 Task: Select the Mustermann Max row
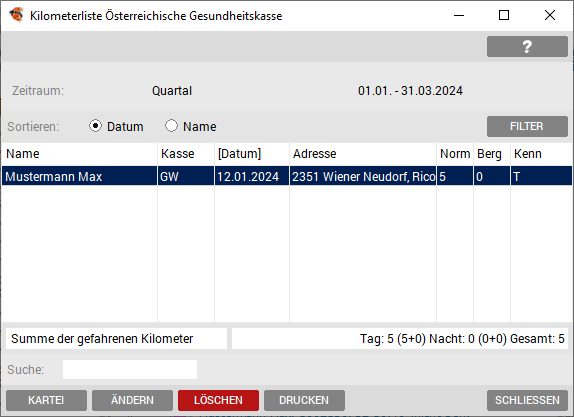tap(287, 176)
